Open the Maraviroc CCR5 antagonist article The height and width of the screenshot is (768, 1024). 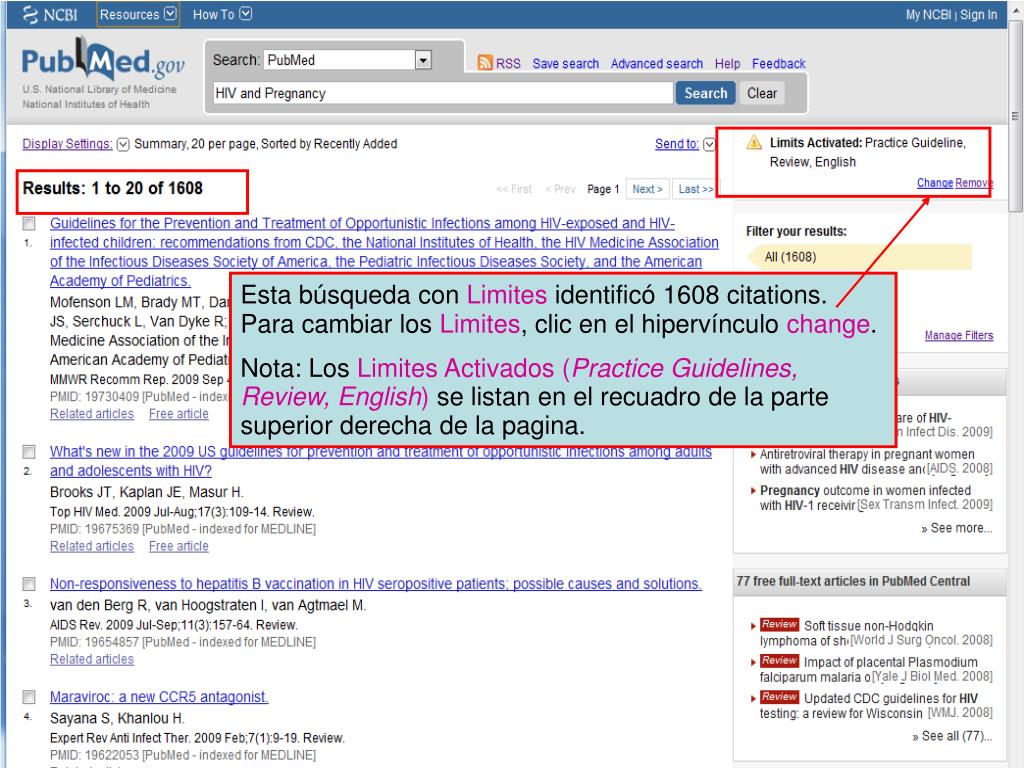pos(159,697)
